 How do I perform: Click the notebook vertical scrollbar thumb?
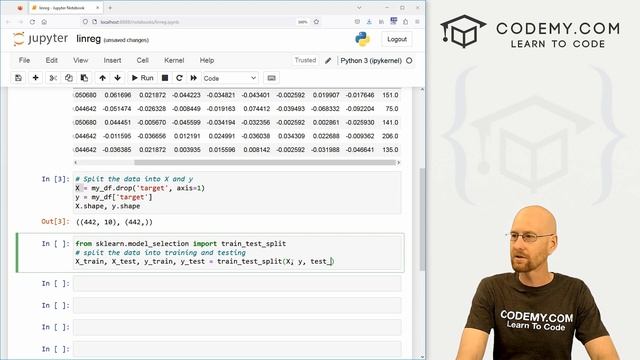pyautogui.click(x=422, y=219)
